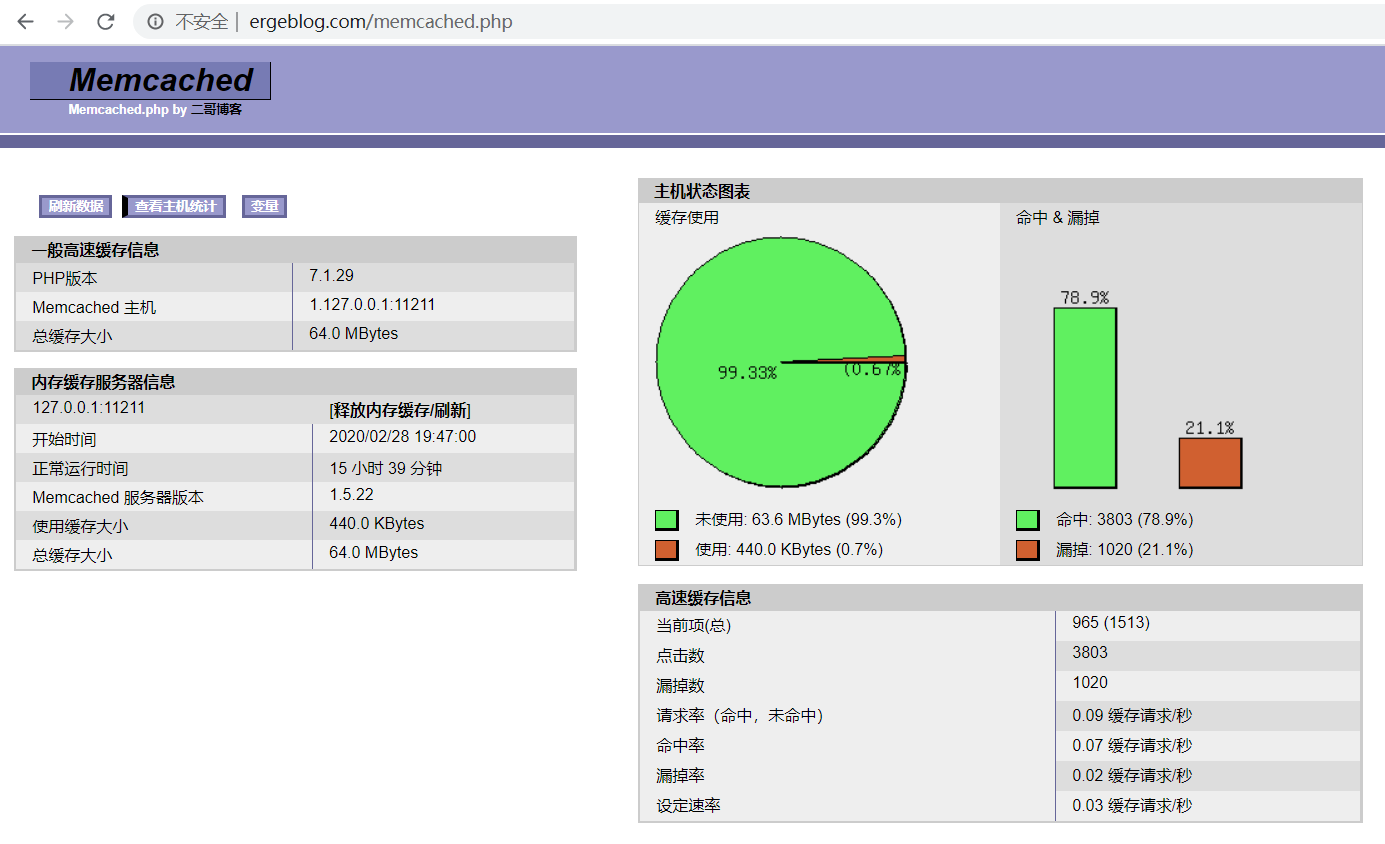The width and height of the screenshot is (1385, 844).
Task: Click the not-secure info icon
Action: pos(155,21)
